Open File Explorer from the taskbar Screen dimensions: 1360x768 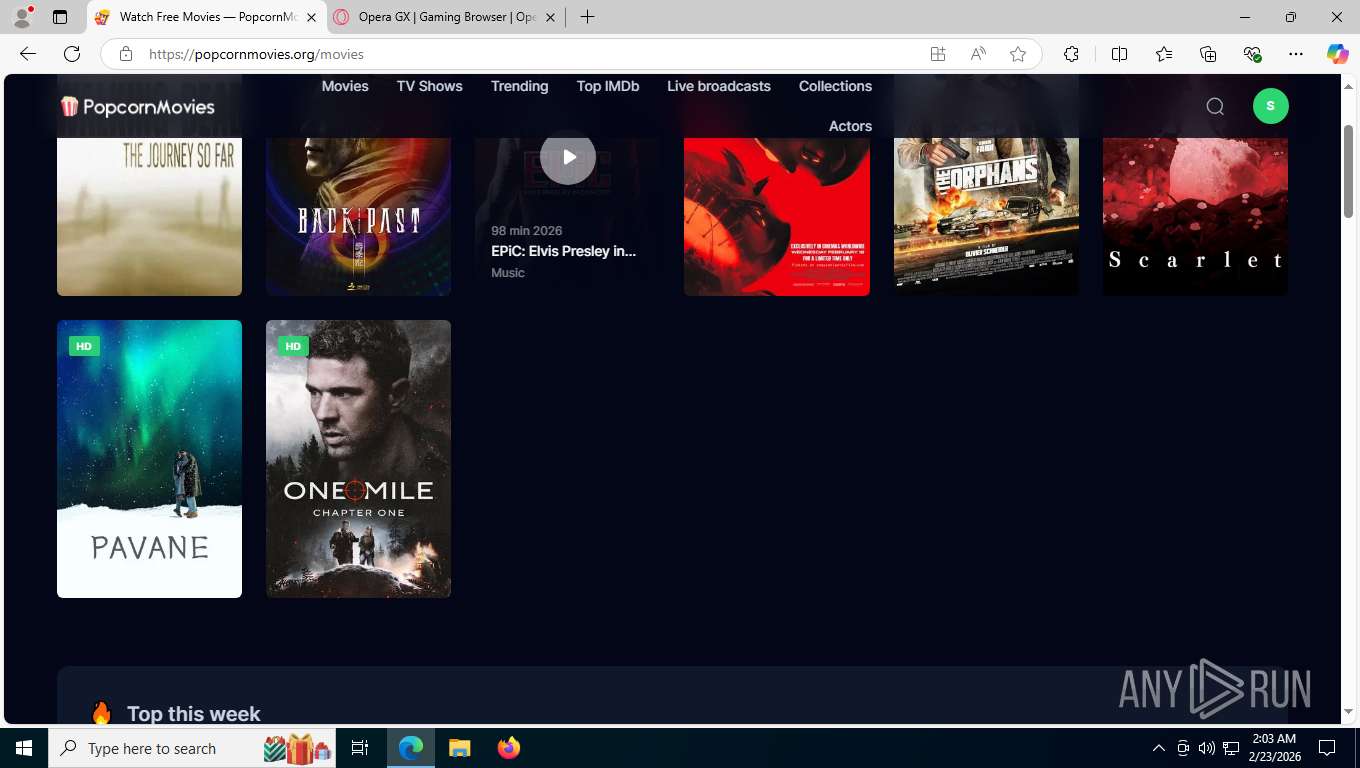459,748
